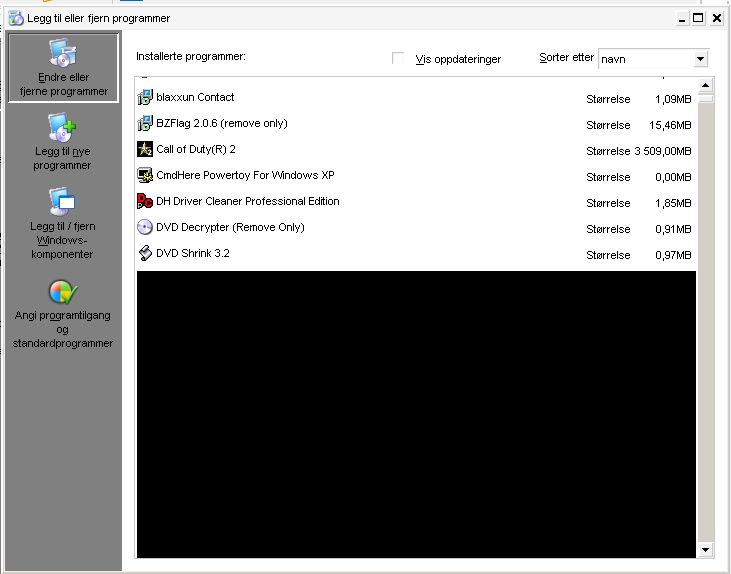Click the 1,85MB size value

[x=673, y=203]
